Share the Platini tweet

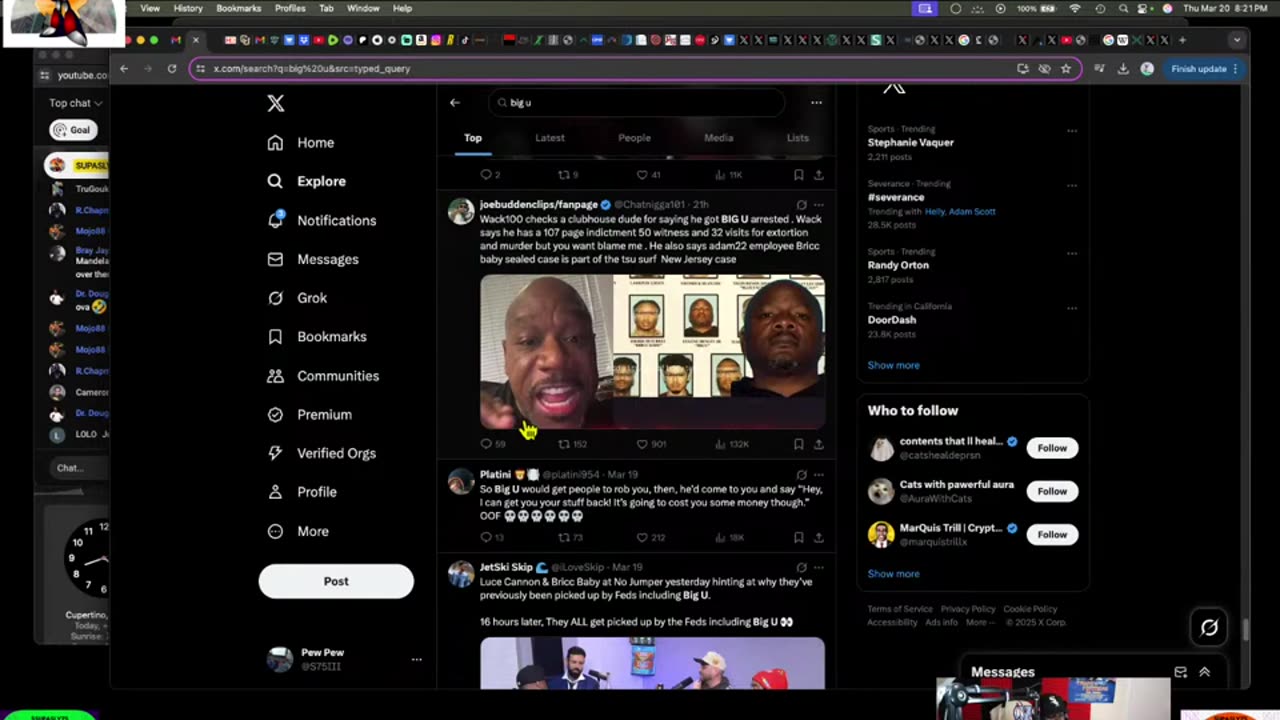[x=818, y=537]
